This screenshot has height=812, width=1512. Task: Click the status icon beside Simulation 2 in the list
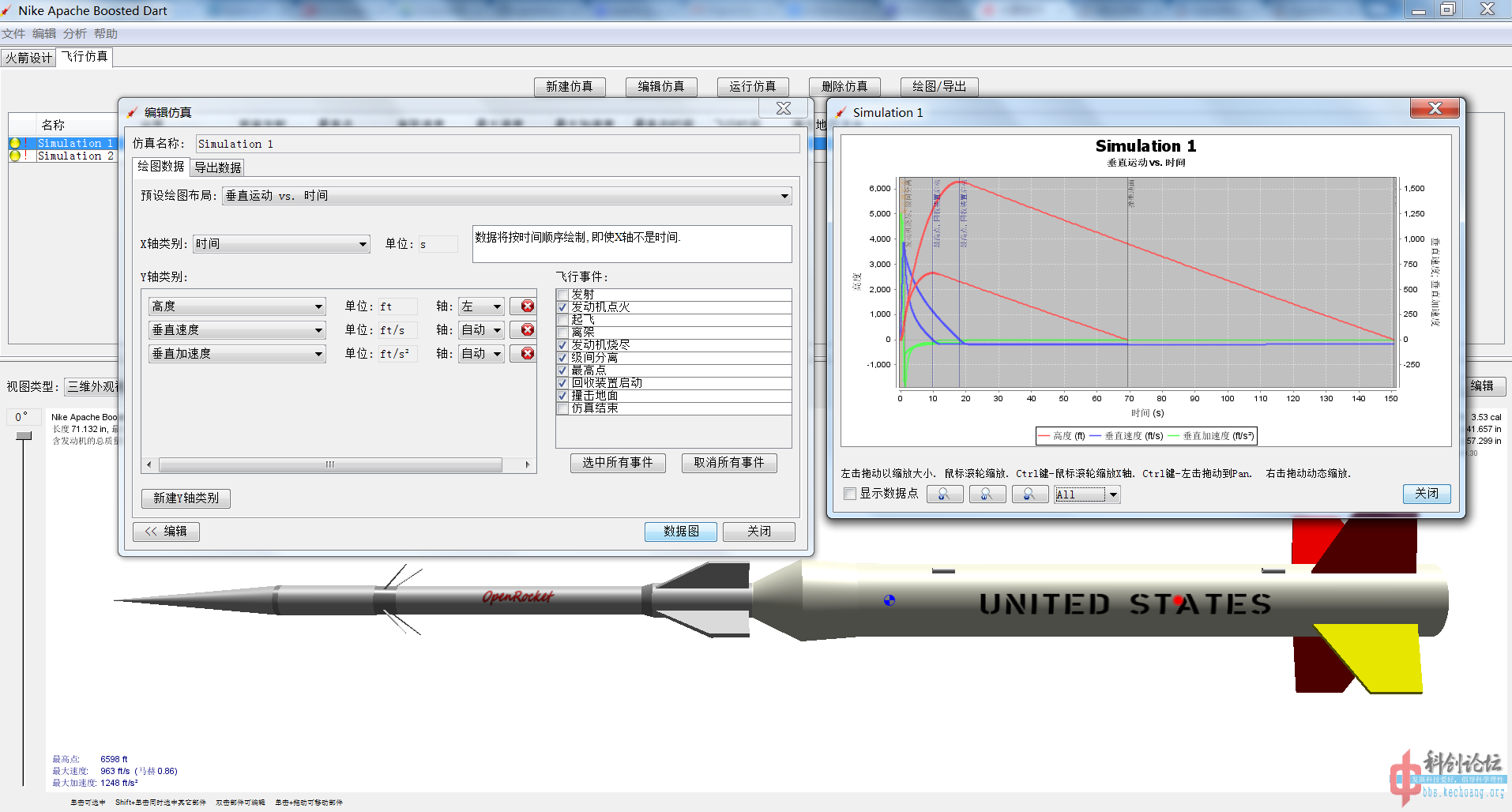click(x=15, y=156)
